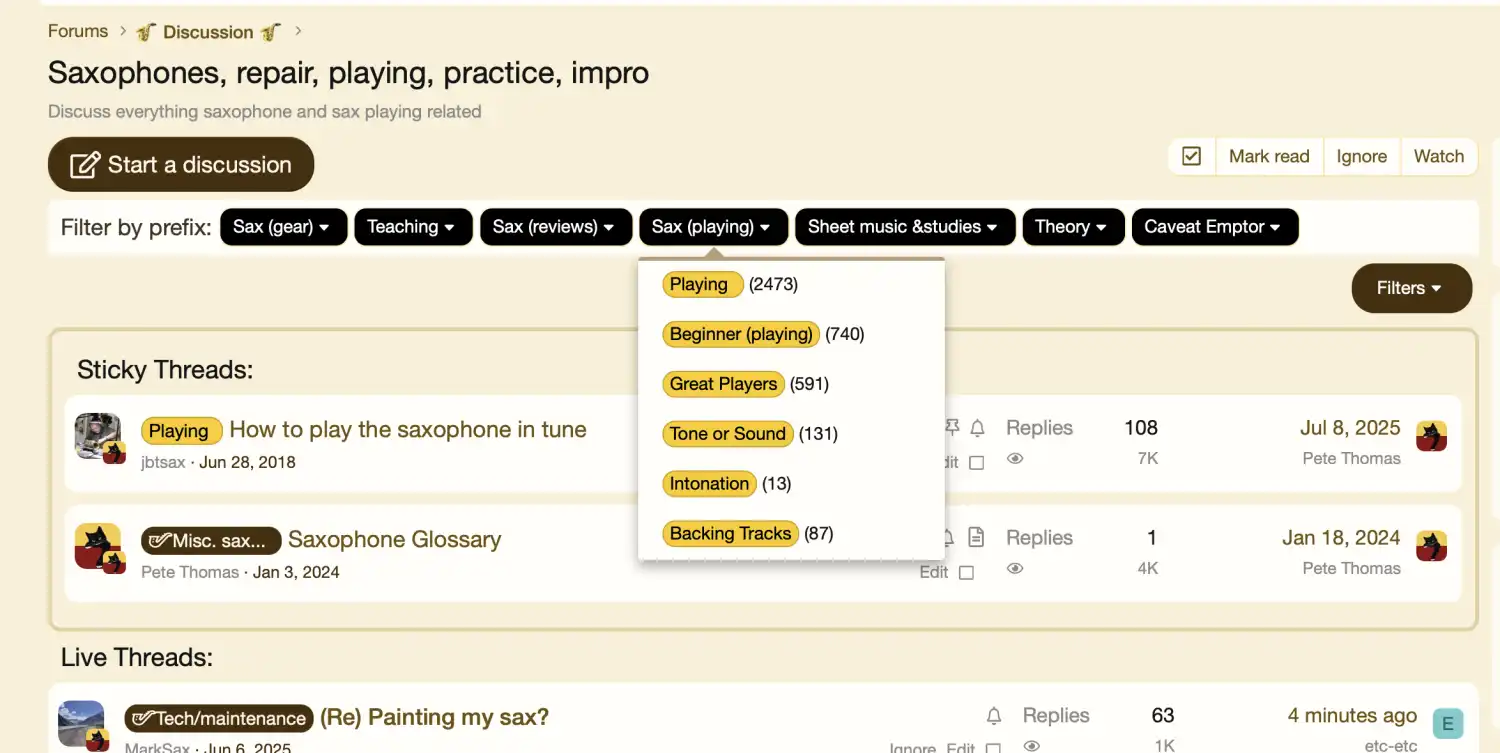
Task: Open the Saxophone Glossary thread title
Action: [x=394, y=540]
